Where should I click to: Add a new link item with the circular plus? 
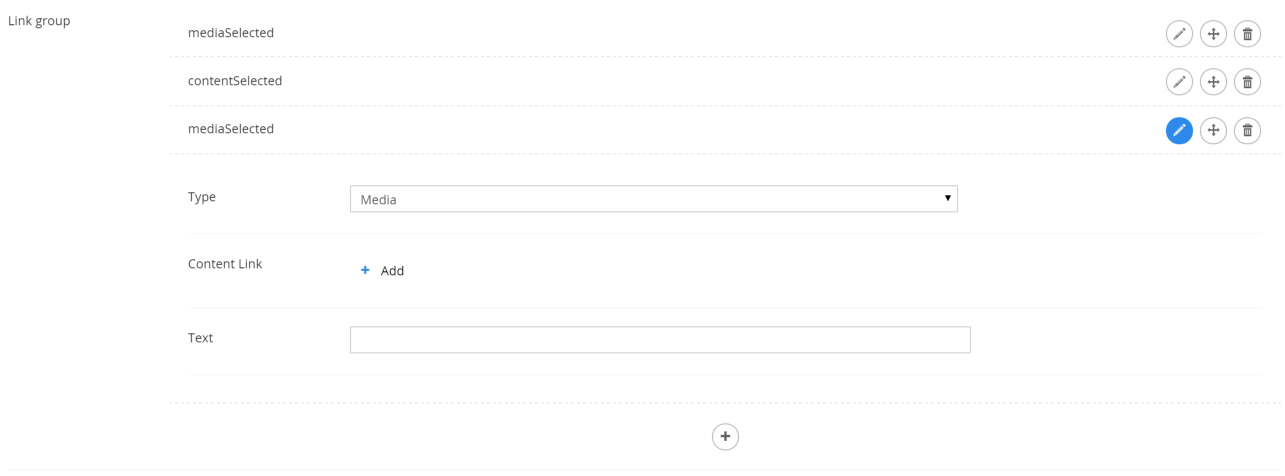[x=725, y=437]
